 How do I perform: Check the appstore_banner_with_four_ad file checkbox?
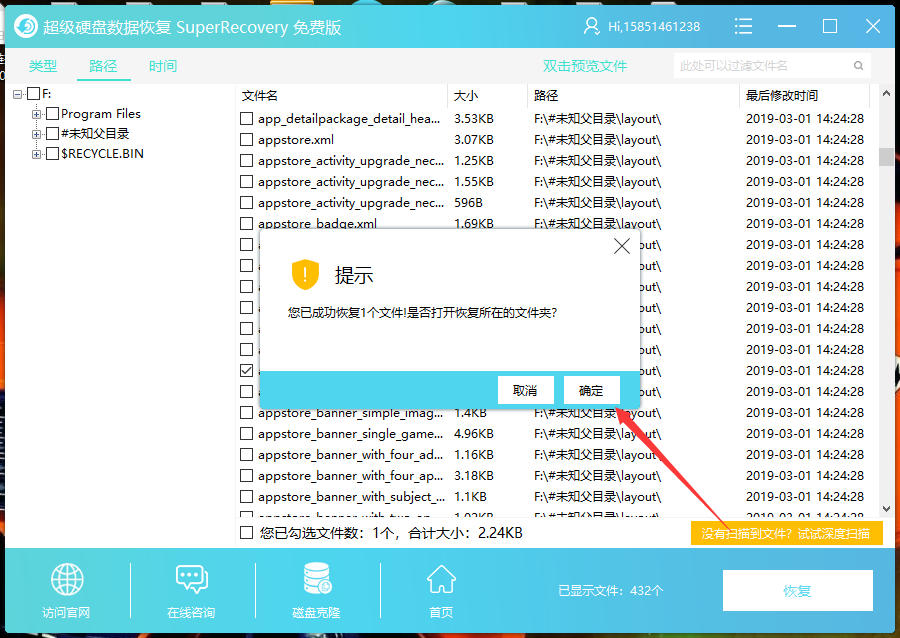click(x=246, y=455)
